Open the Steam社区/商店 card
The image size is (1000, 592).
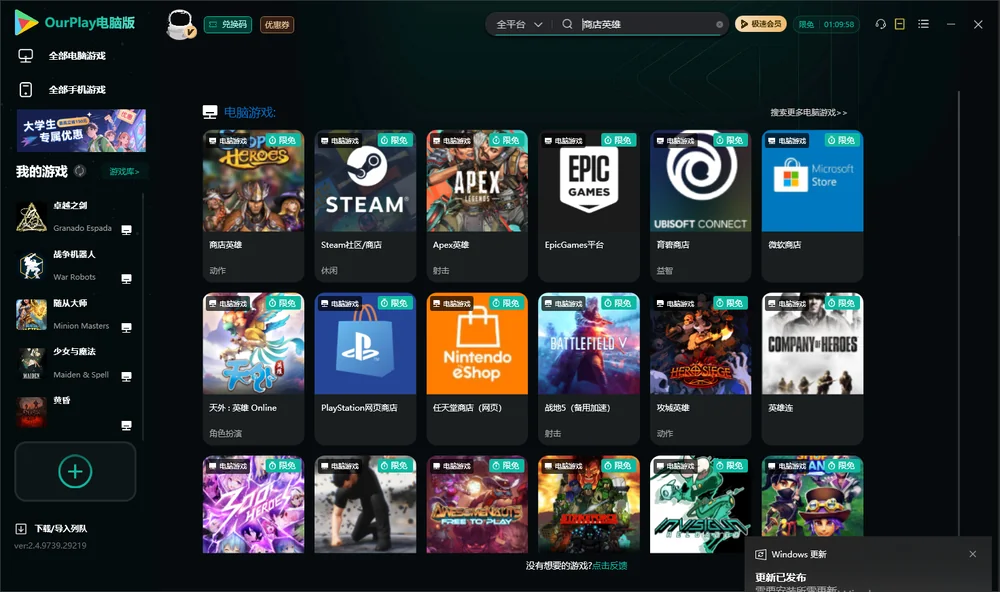(x=365, y=205)
